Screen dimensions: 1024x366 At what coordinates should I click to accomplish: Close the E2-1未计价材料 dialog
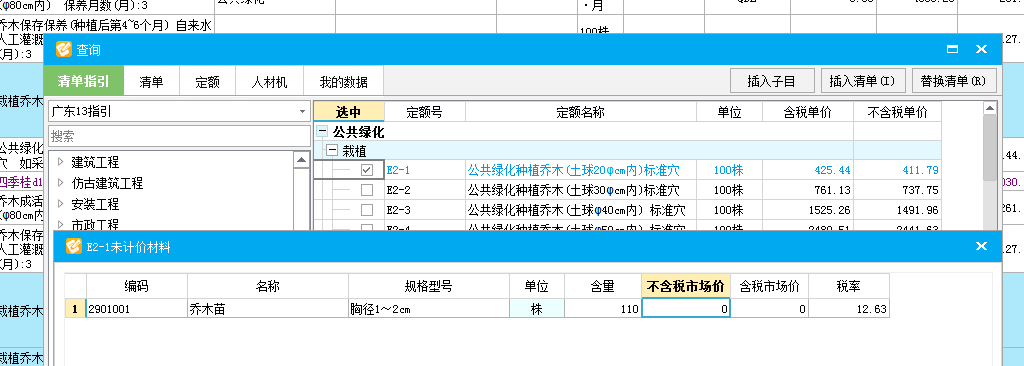pos(981,246)
